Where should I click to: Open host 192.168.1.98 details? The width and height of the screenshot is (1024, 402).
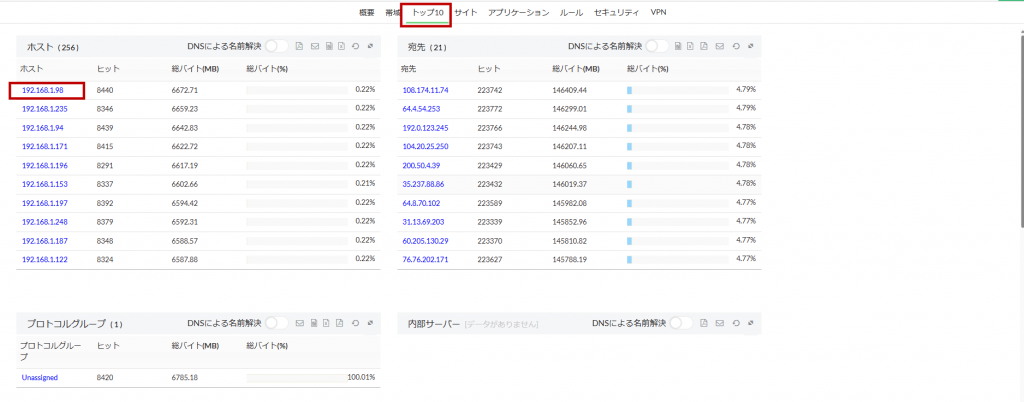tap(43, 90)
